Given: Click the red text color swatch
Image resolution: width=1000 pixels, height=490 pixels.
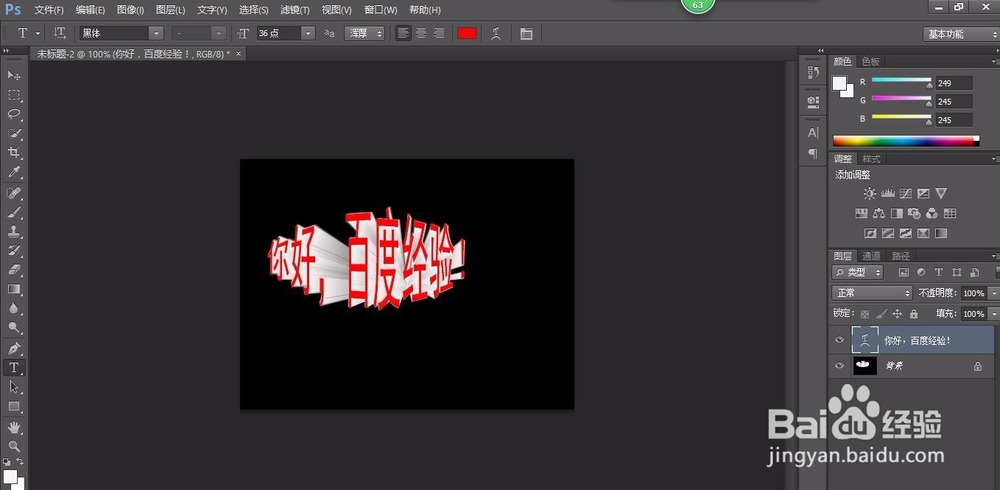Looking at the screenshot, I should click(467, 33).
